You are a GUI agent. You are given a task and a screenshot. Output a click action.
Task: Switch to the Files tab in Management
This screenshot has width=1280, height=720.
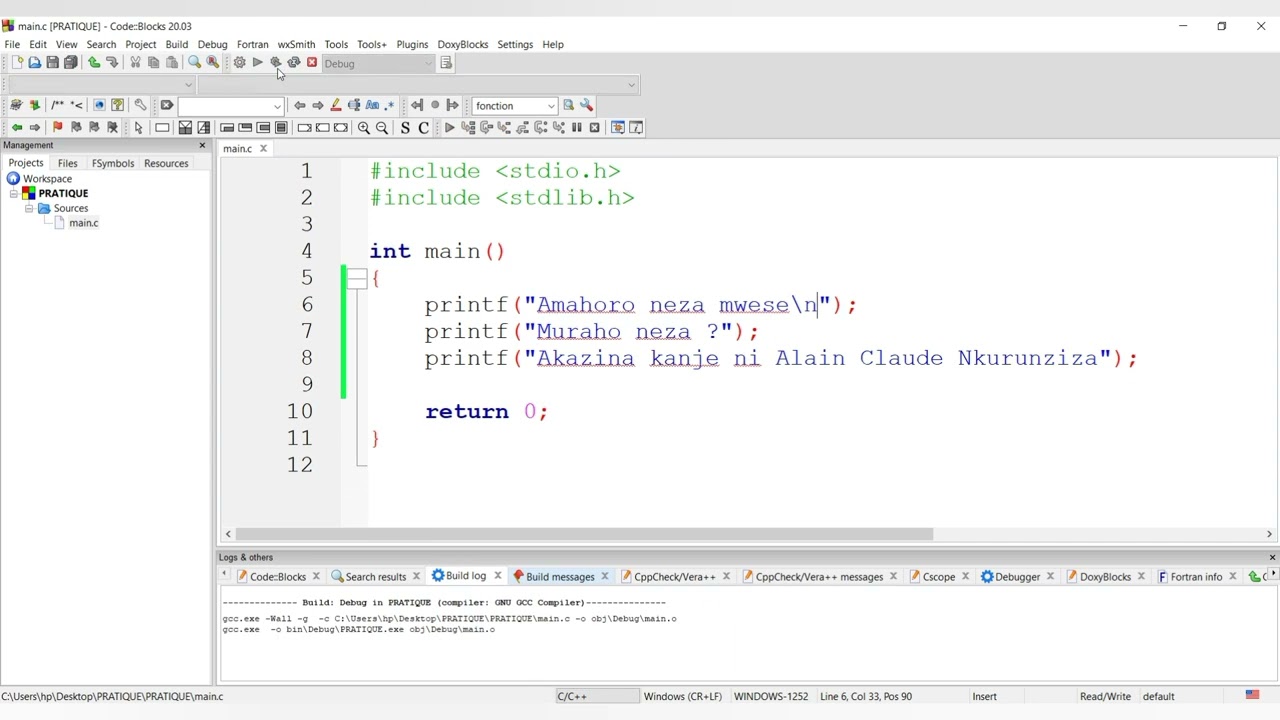click(67, 163)
